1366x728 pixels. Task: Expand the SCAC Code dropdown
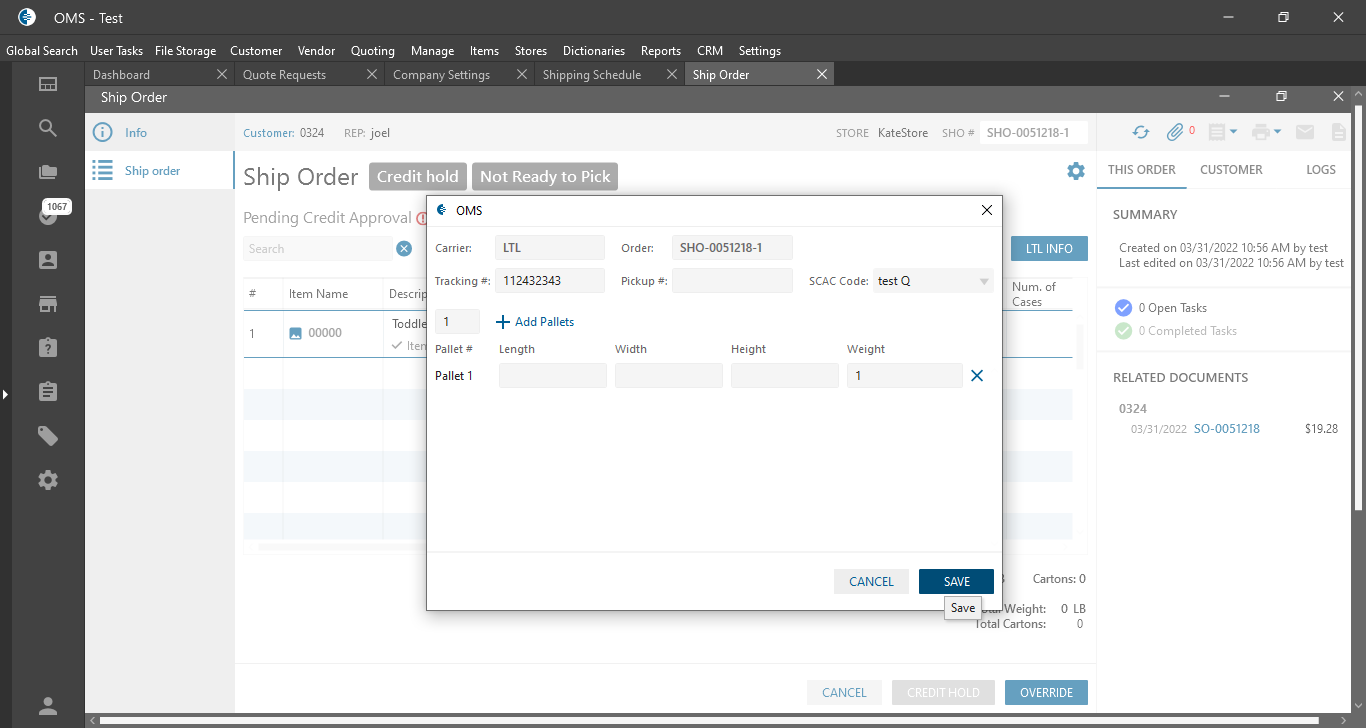(984, 281)
